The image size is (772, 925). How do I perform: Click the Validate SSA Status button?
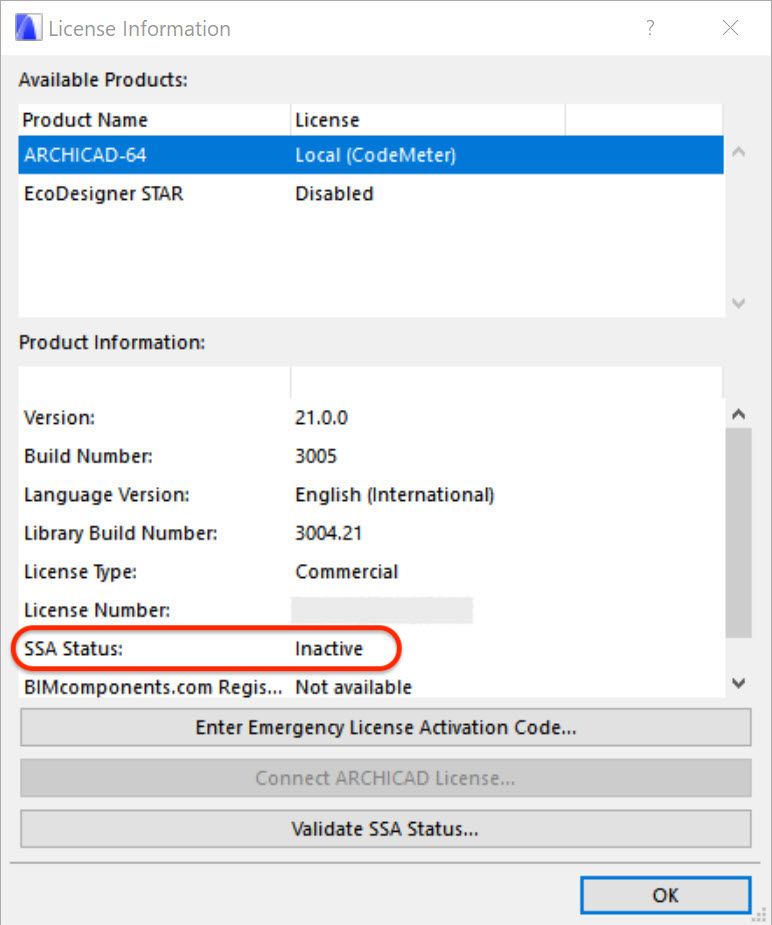coord(386,829)
